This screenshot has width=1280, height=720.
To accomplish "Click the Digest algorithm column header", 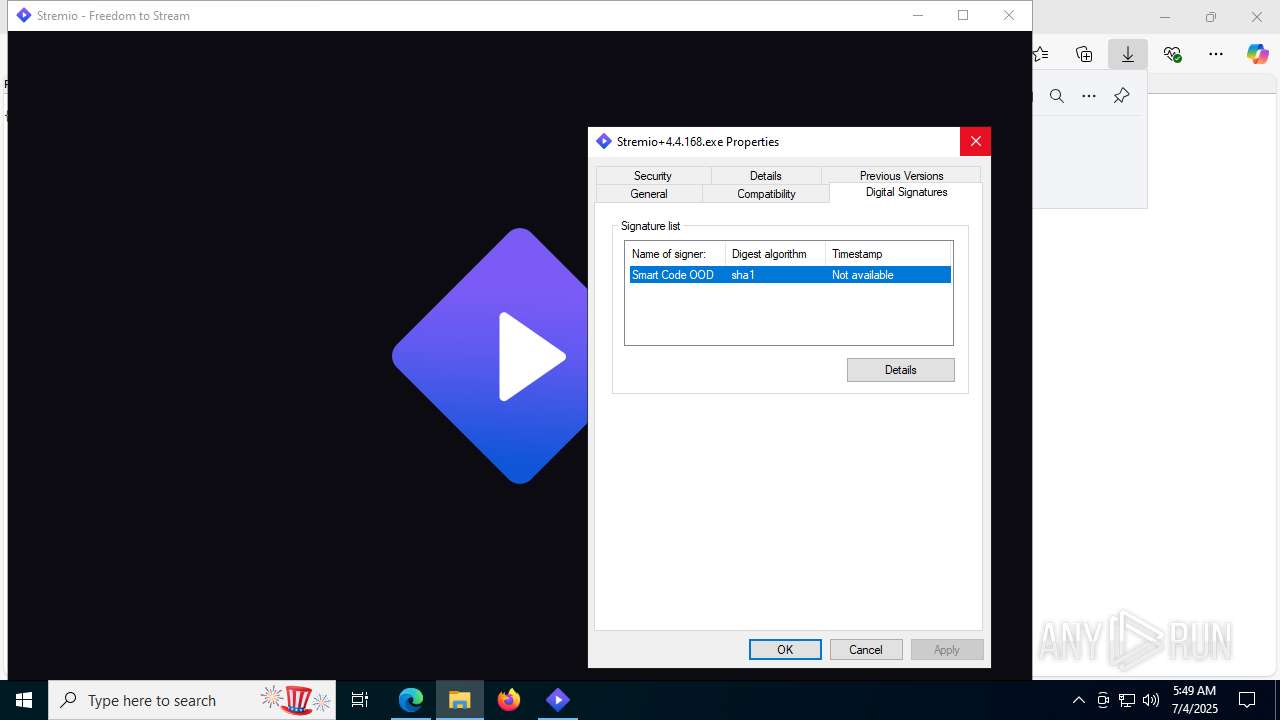I will click(x=775, y=254).
